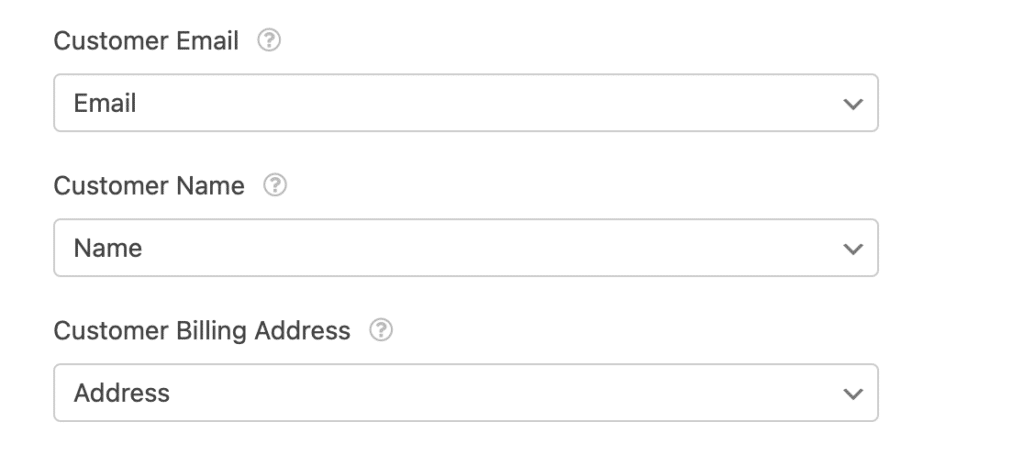Show help for the Customer Email setting

pyautogui.click(x=266, y=42)
